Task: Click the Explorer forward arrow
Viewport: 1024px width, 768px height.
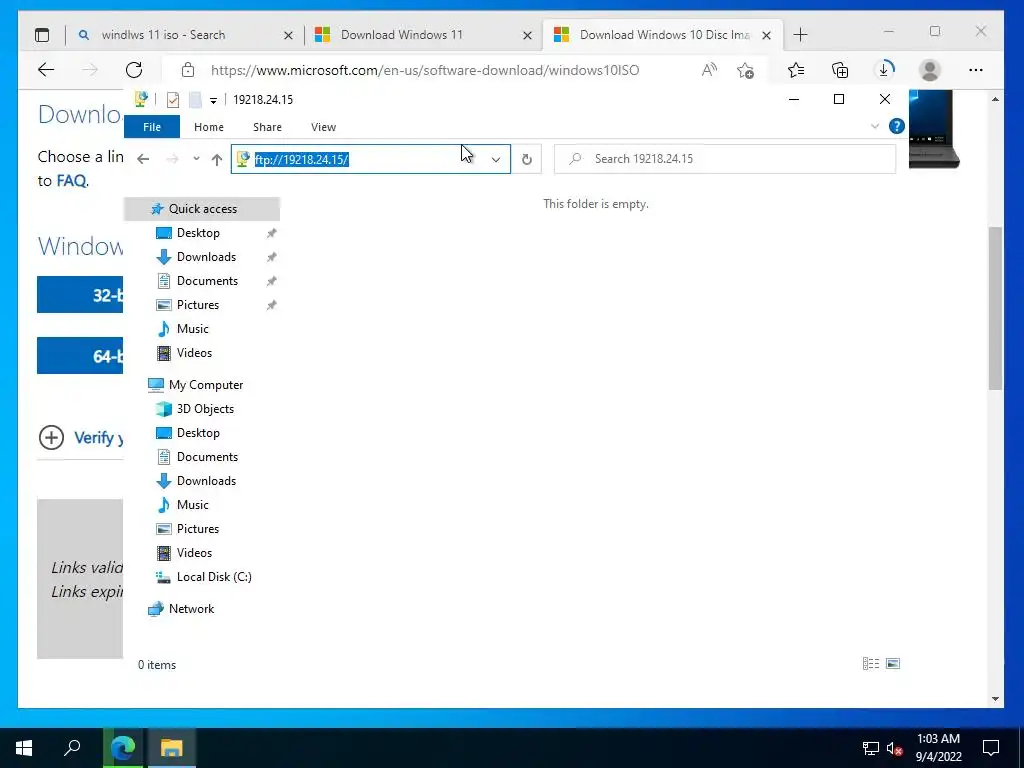Action: click(172, 159)
